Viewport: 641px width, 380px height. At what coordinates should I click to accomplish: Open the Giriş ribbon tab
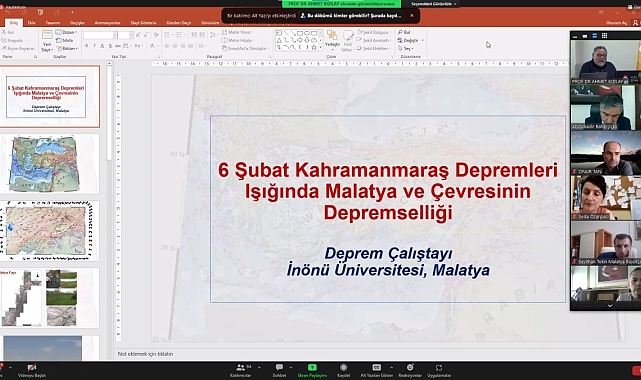point(14,22)
